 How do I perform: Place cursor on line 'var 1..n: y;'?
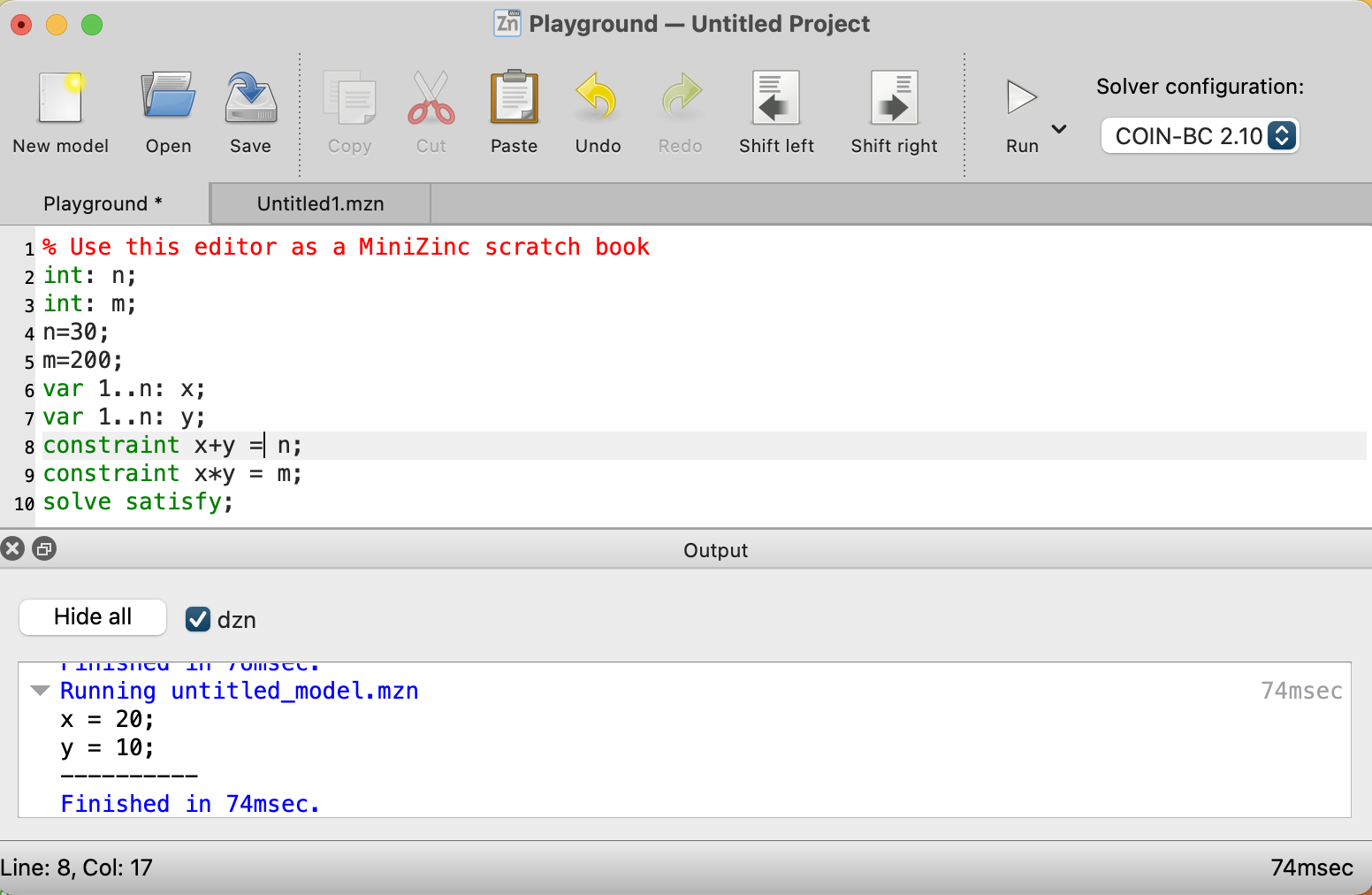124,417
